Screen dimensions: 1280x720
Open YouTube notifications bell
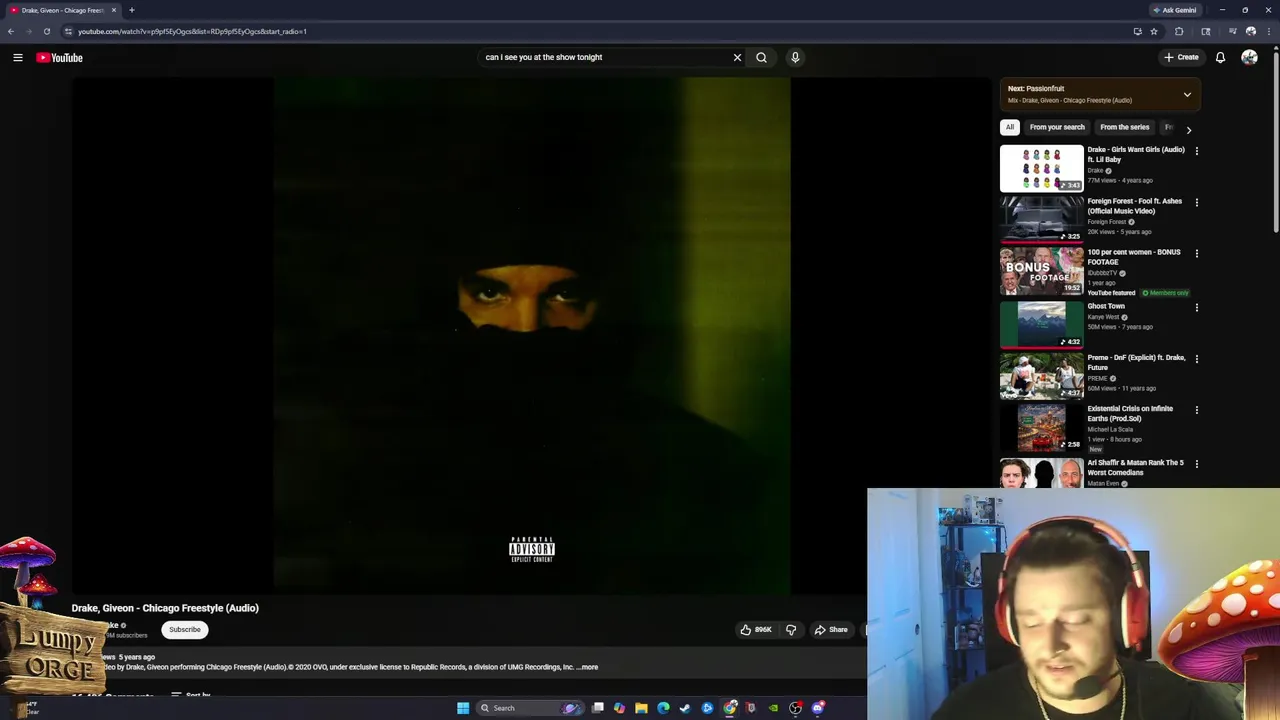[x=1220, y=57]
